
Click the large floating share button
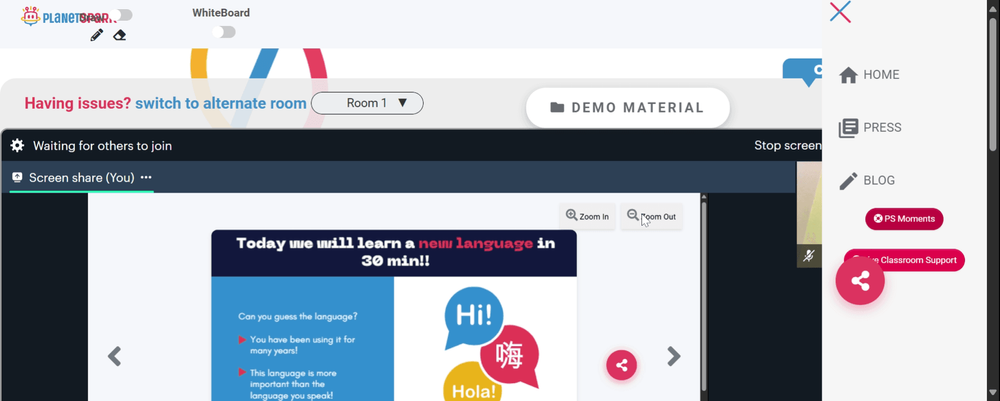pyautogui.click(x=860, y=281)
